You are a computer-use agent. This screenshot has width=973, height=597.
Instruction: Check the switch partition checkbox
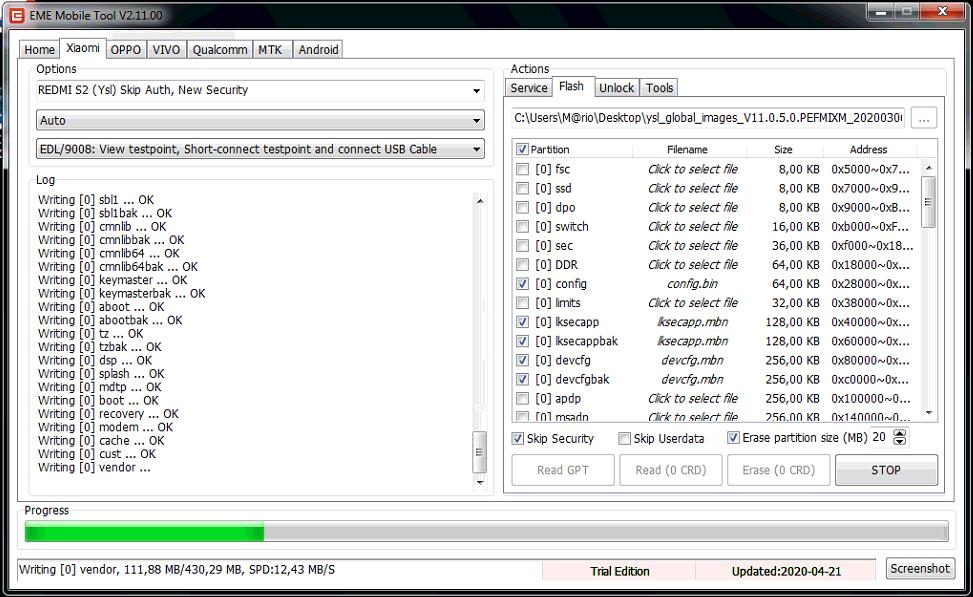point(522,227)
